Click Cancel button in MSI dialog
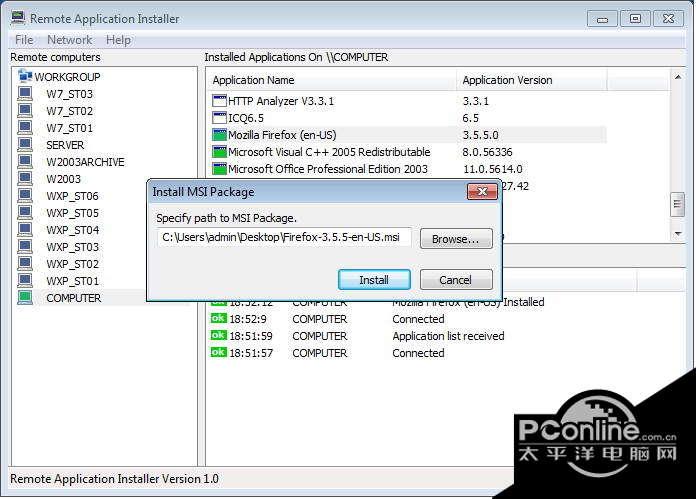Image resolution: width=696 pixels, height=499 pixels. [456, 280]
